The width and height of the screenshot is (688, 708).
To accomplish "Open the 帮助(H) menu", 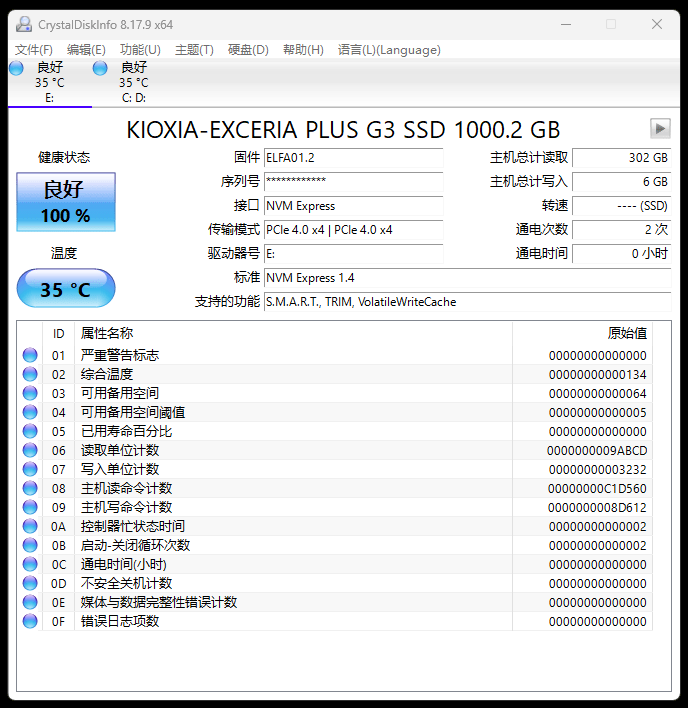I will coord(303,50).
